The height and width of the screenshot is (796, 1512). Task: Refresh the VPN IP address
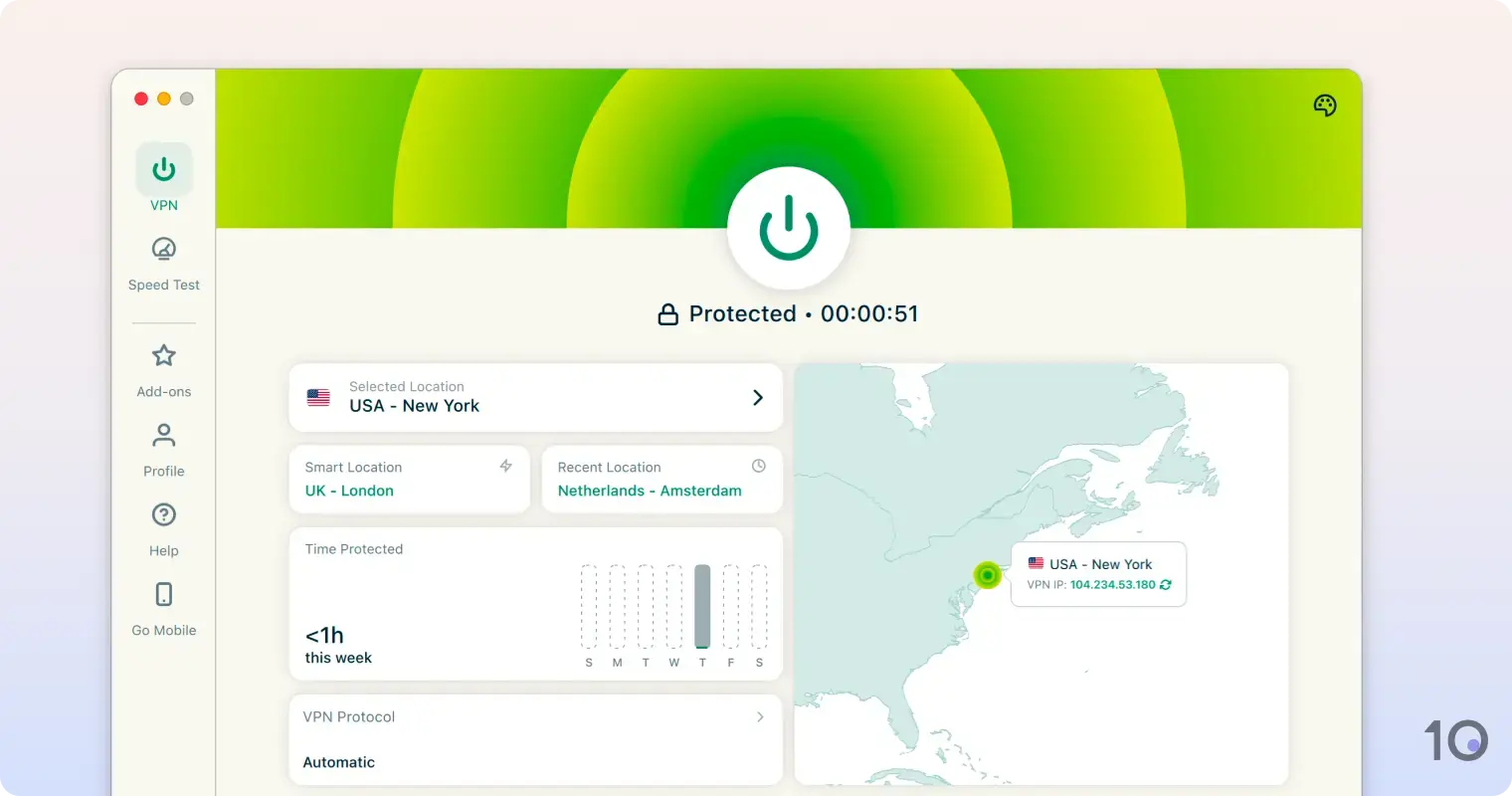pos(1165,585)
